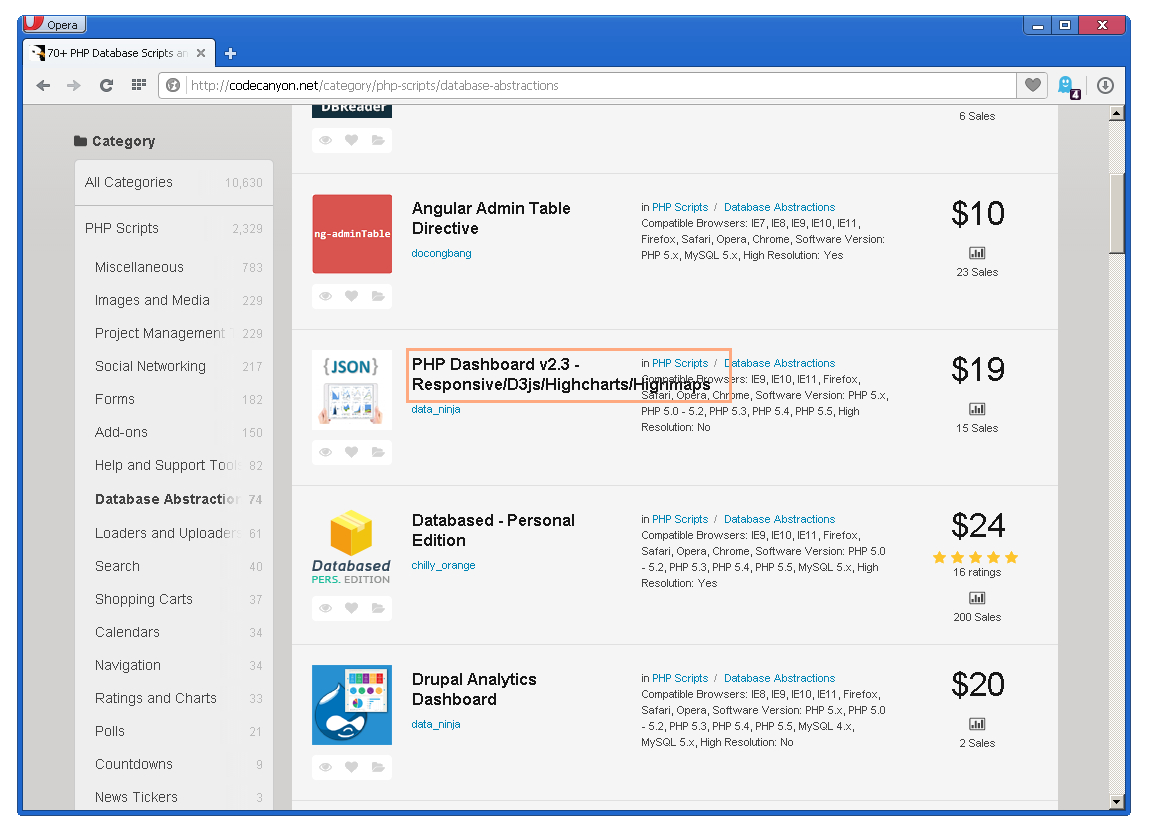Select Images and Media subcategory
Viewport: 1151px width, 832px height.
point(174,300)
